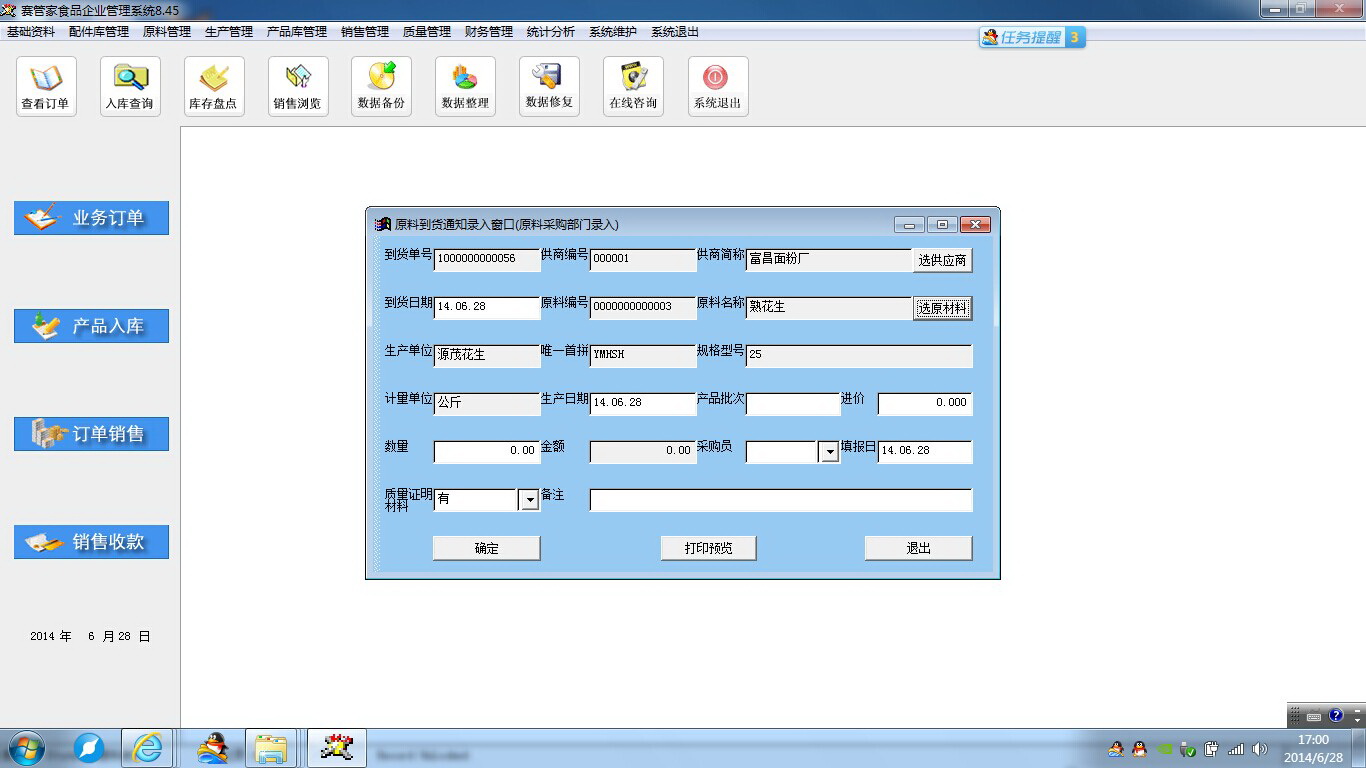The height and width of the screenshot is (768, 1366).
Task: Start 数据修复 from the toolbar
Action: 549,86
